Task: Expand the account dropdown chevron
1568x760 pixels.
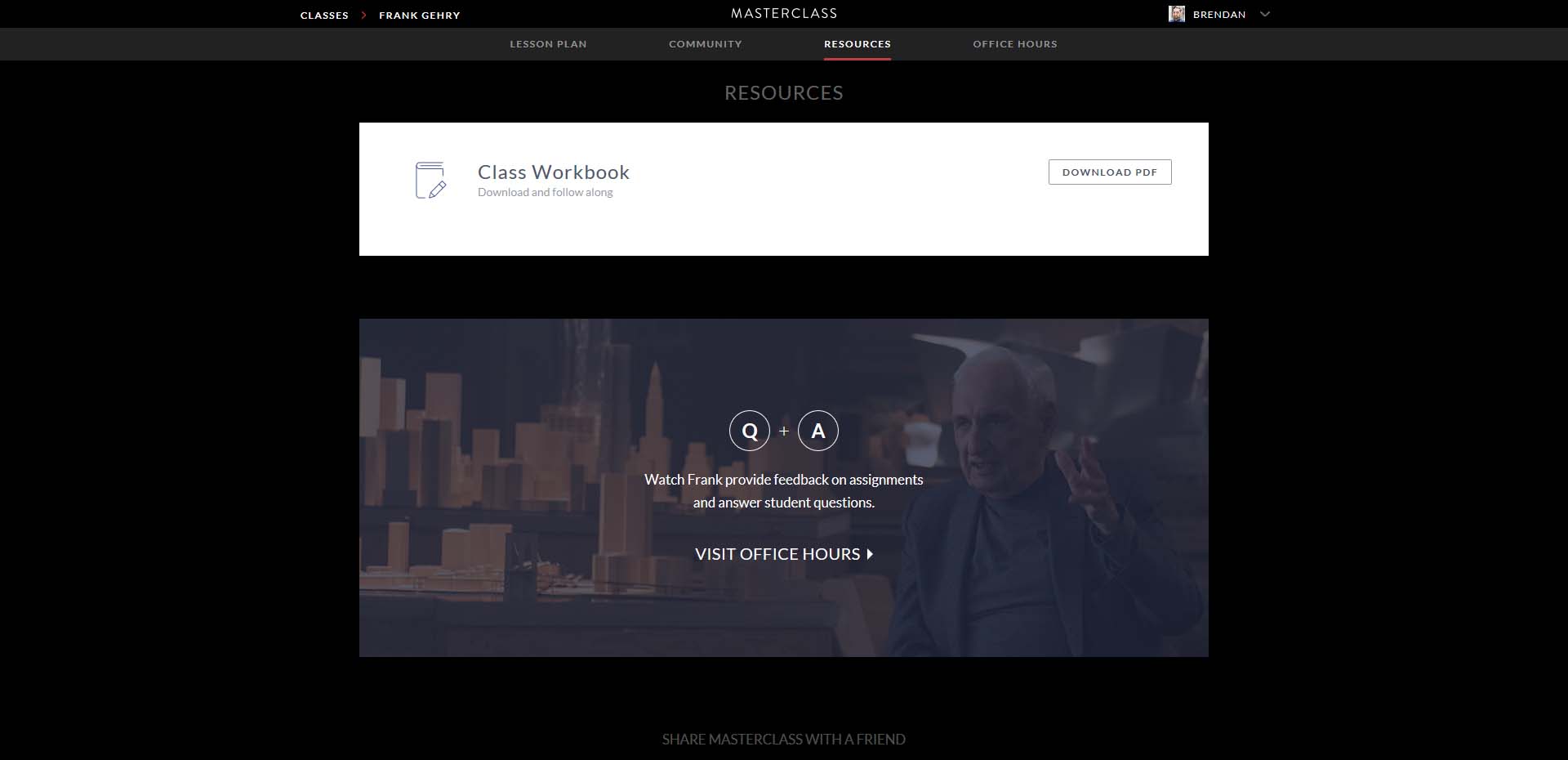Action: point(1265,14)
